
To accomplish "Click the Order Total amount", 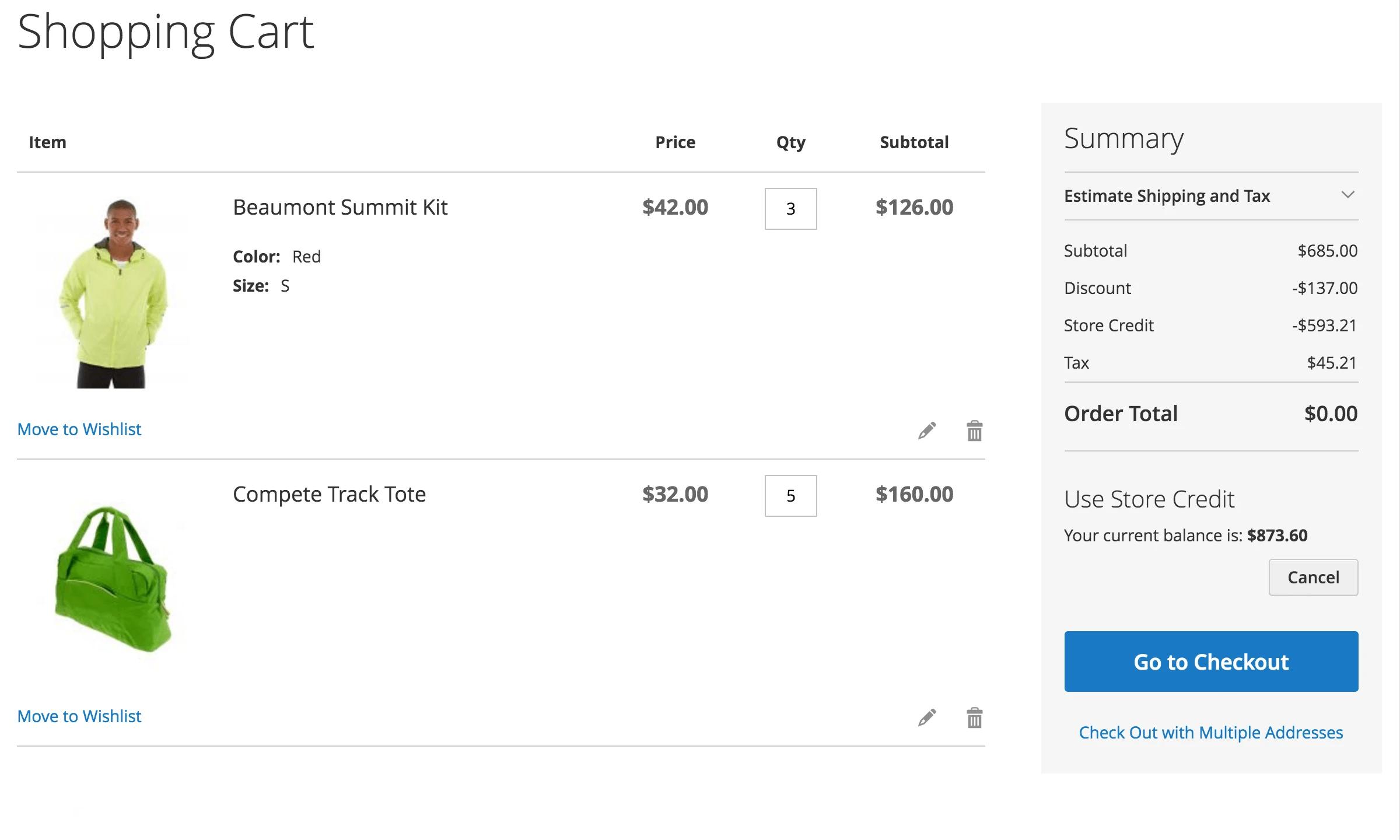I will 1331,414.
